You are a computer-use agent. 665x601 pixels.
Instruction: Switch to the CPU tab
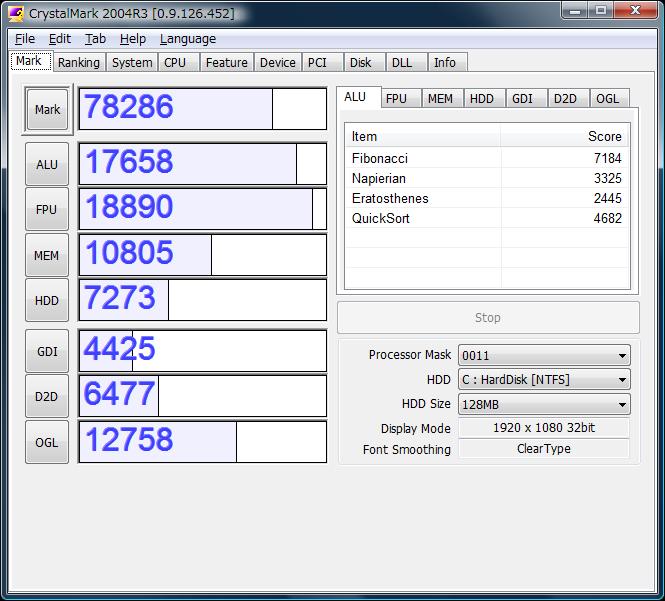[x=175, y=62]
